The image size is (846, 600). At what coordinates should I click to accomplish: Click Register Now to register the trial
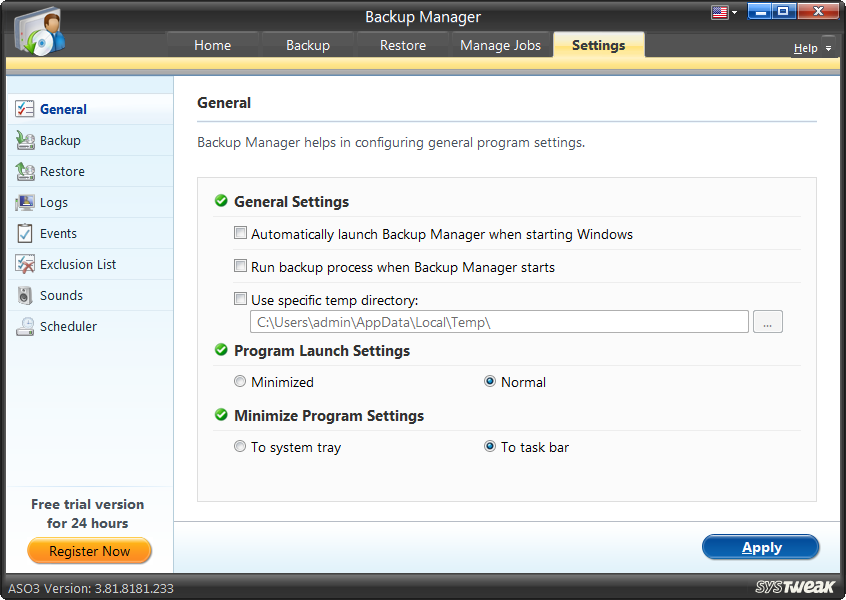[x=89, y=551]
